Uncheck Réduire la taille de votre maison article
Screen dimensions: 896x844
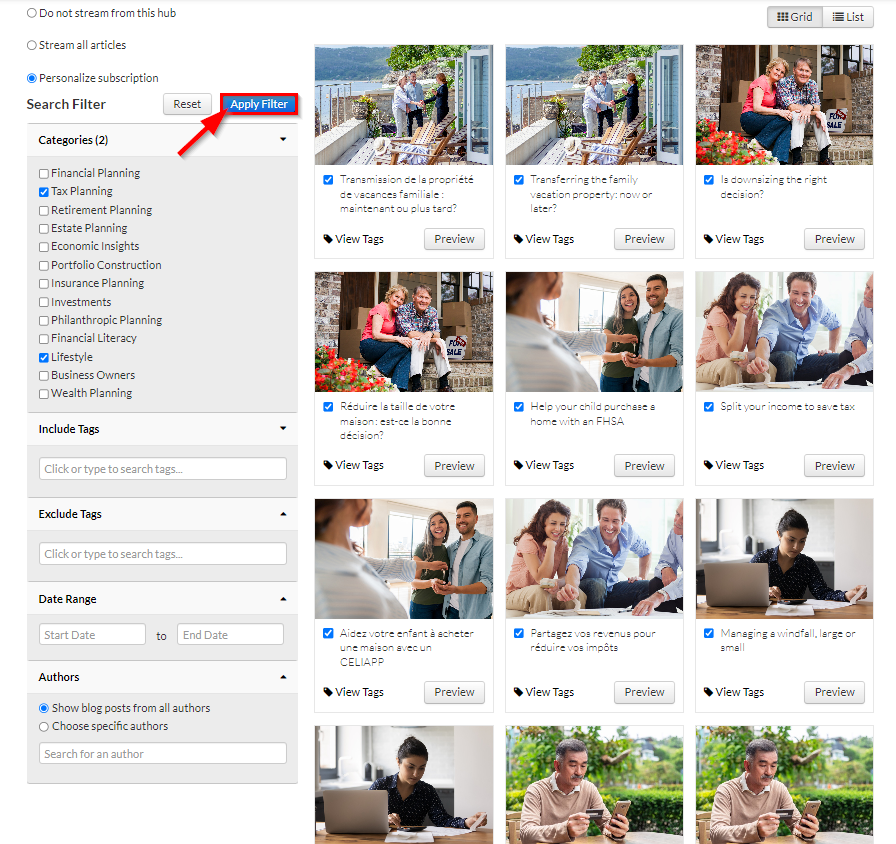click(328, 406)
